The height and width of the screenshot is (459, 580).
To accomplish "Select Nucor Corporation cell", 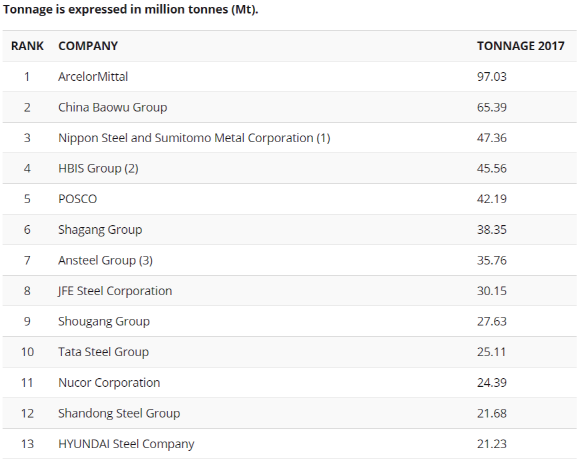I will click(x=109, y=382).
